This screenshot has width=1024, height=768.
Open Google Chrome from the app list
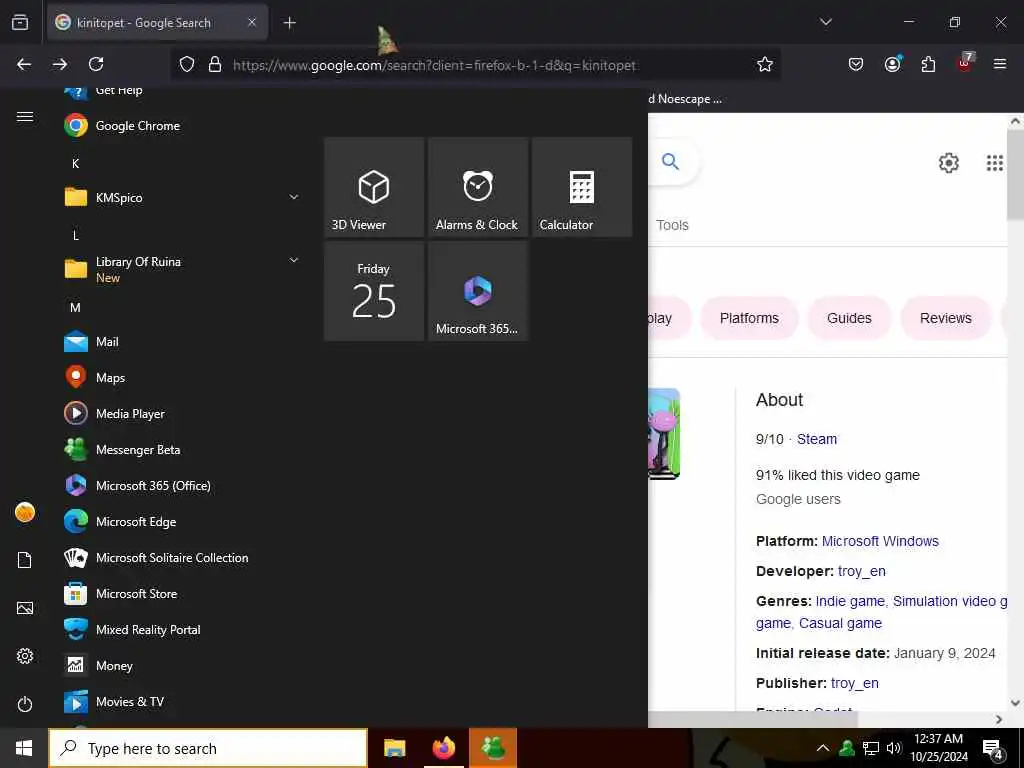[x=182, y=125]
